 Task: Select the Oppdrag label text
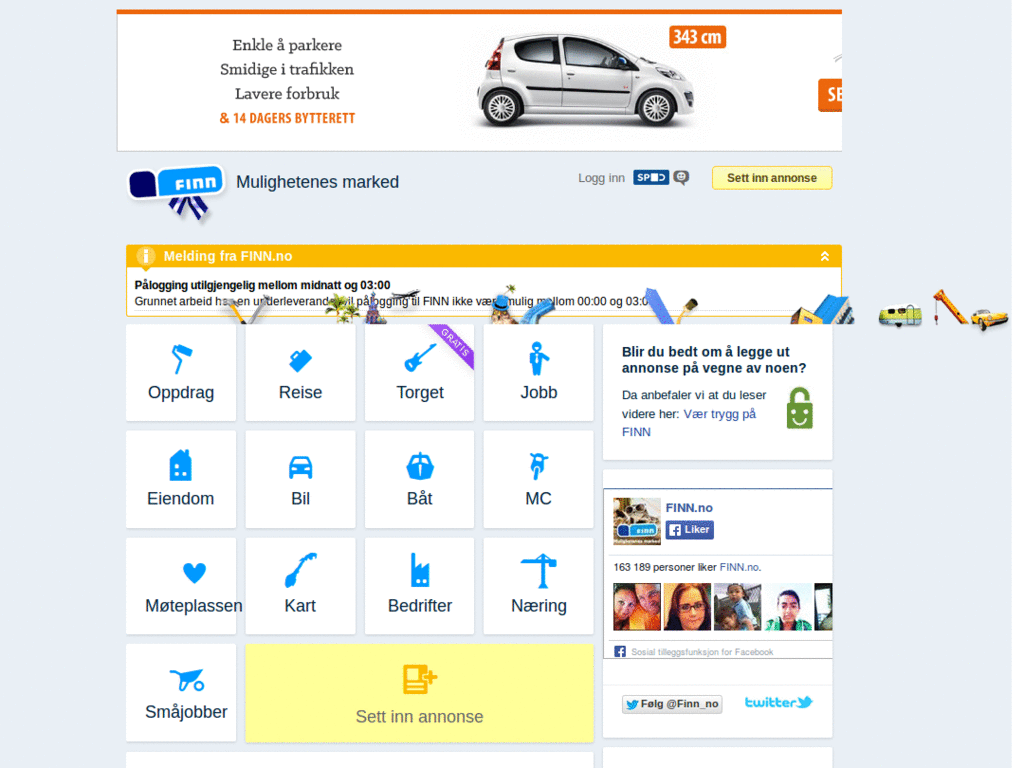(x=181, y=392)
